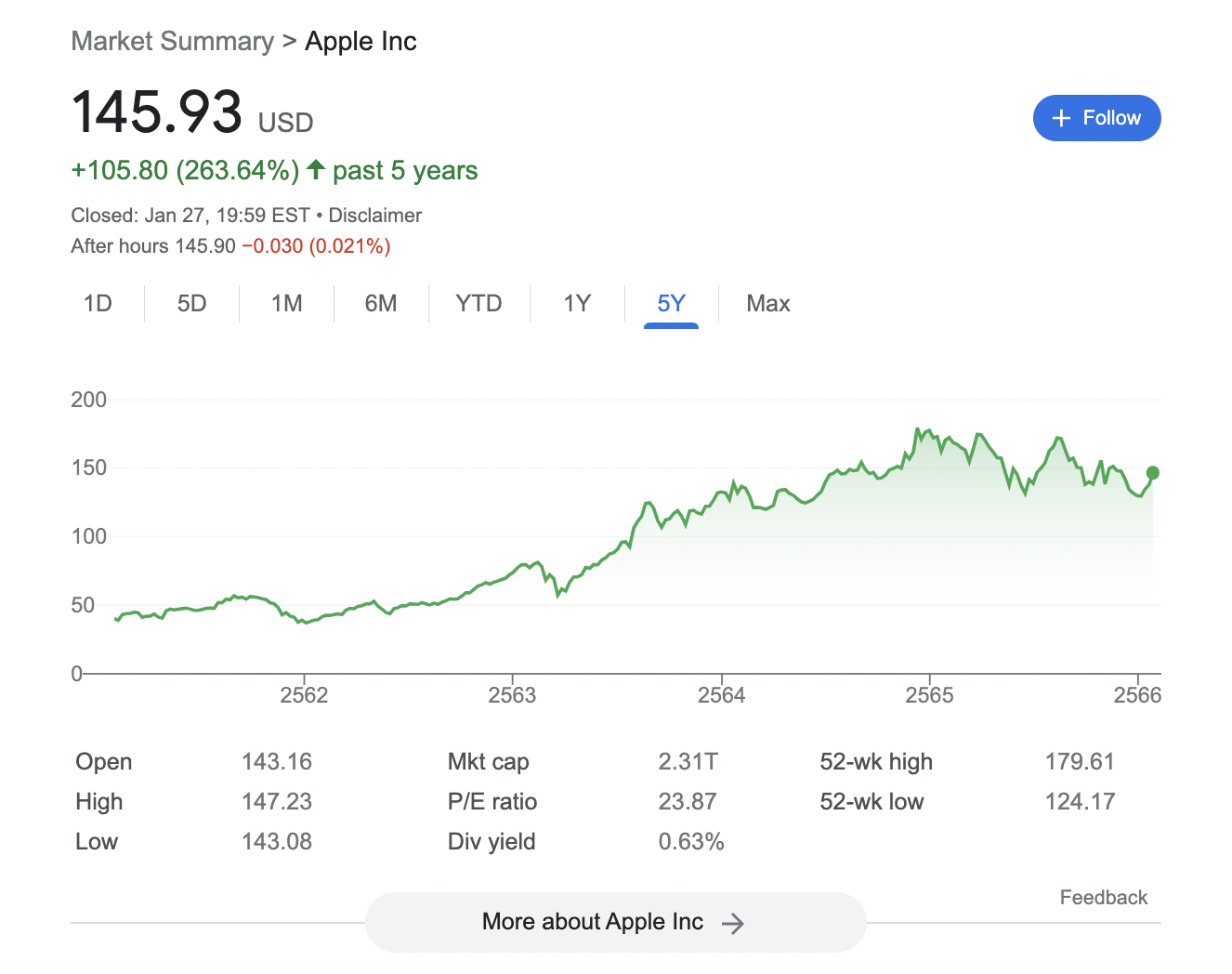The image size is (1232, 974).
Task: Open the Feedback link
Action: pos(1104,898)
